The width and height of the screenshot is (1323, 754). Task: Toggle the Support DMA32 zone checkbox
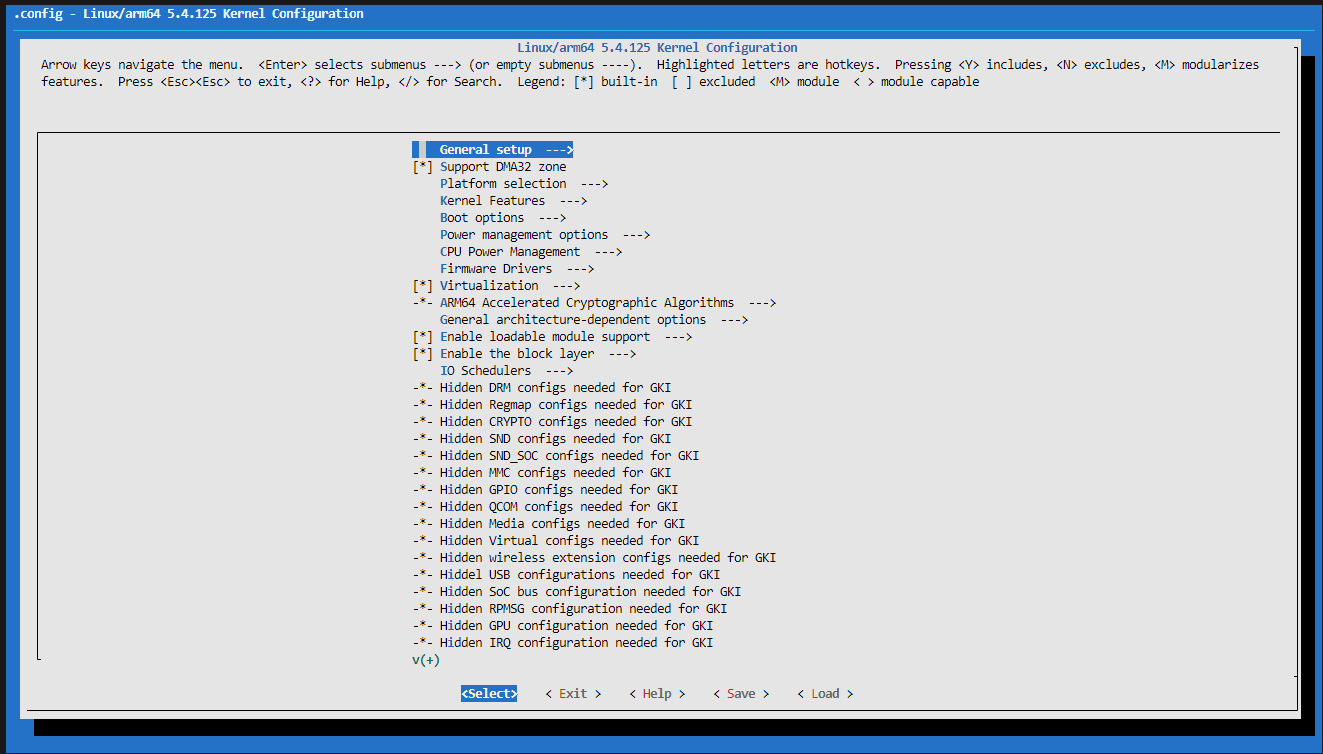coord(423,167)
